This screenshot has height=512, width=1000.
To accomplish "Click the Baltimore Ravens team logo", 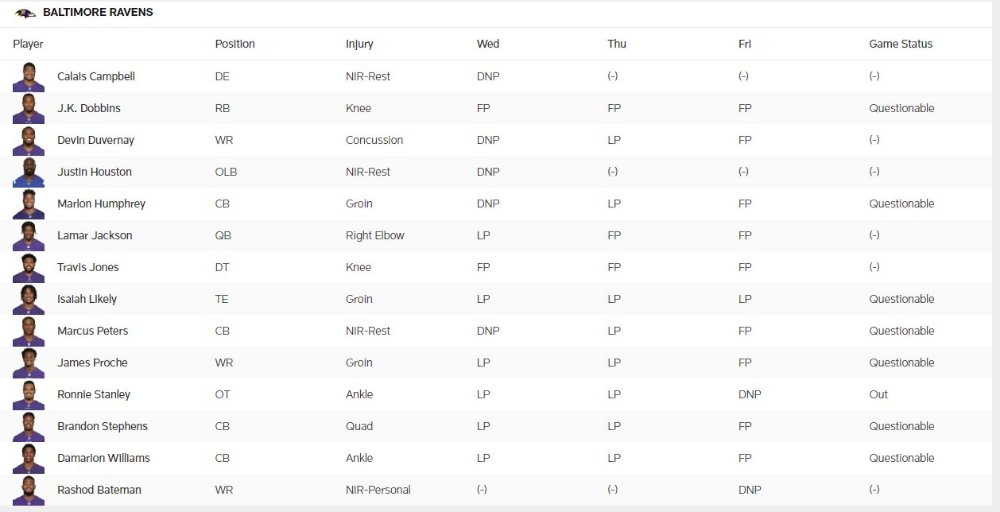I will tap(25, 13).
